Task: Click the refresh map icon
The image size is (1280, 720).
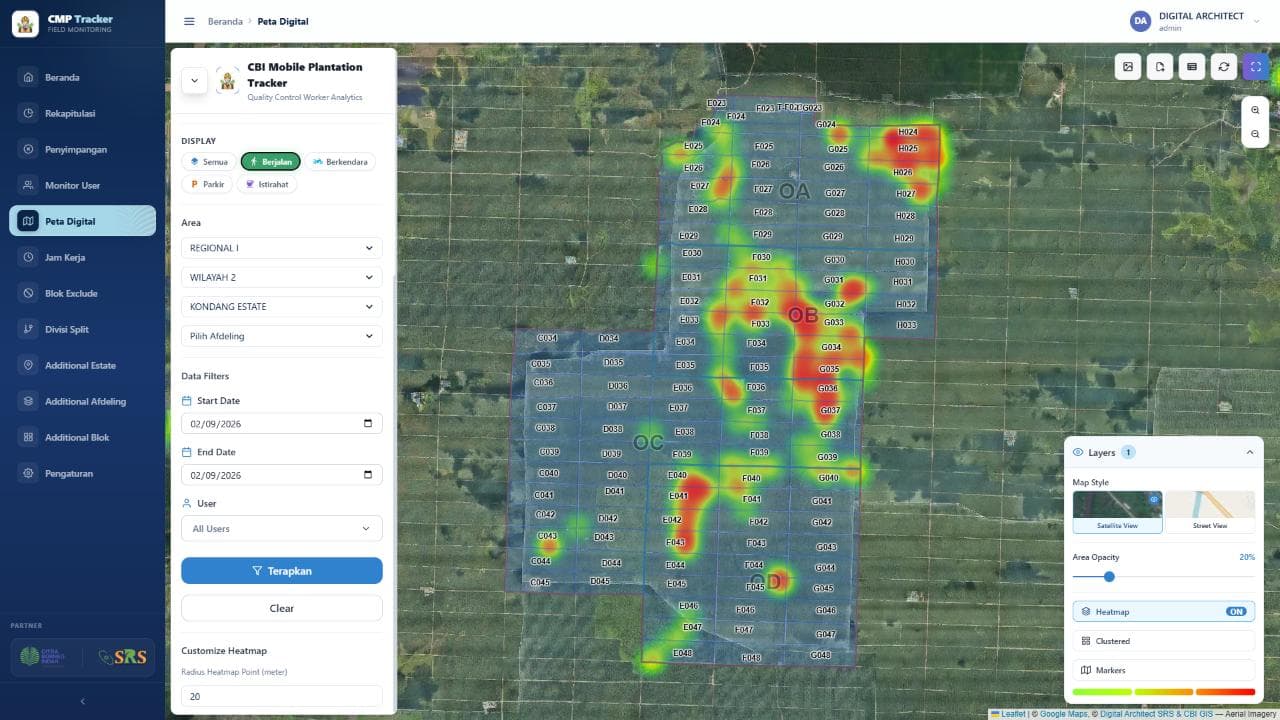Action: pos(1223,67)
